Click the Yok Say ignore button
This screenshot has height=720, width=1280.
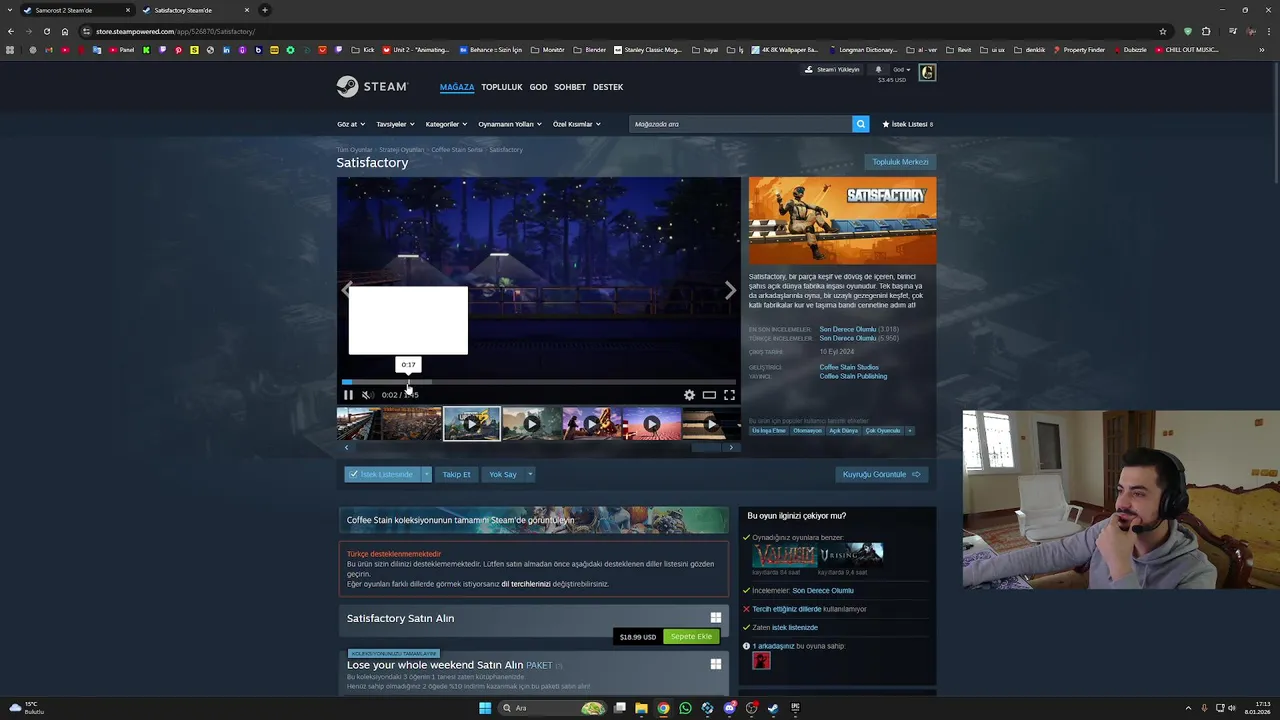tap(502, 474)
